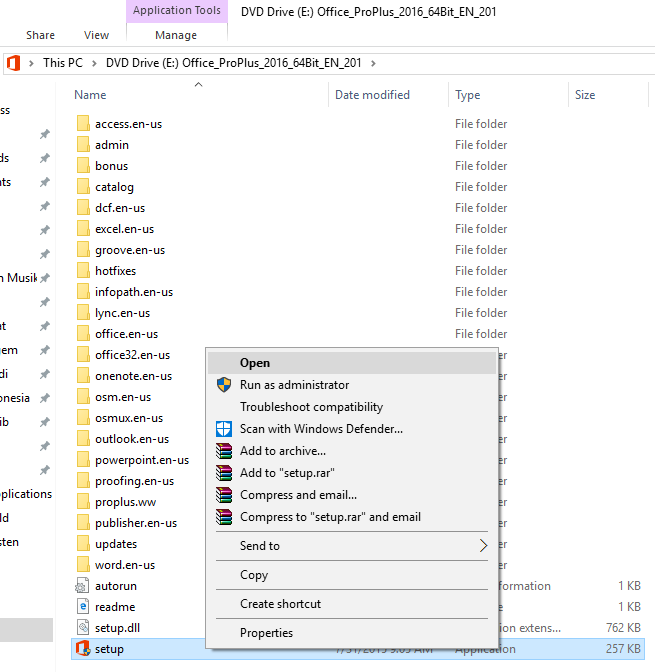The width and height of the screenshot is (655, 672).
Task: Click the infopath.en-us folder icon
Action: coord(83,291)
